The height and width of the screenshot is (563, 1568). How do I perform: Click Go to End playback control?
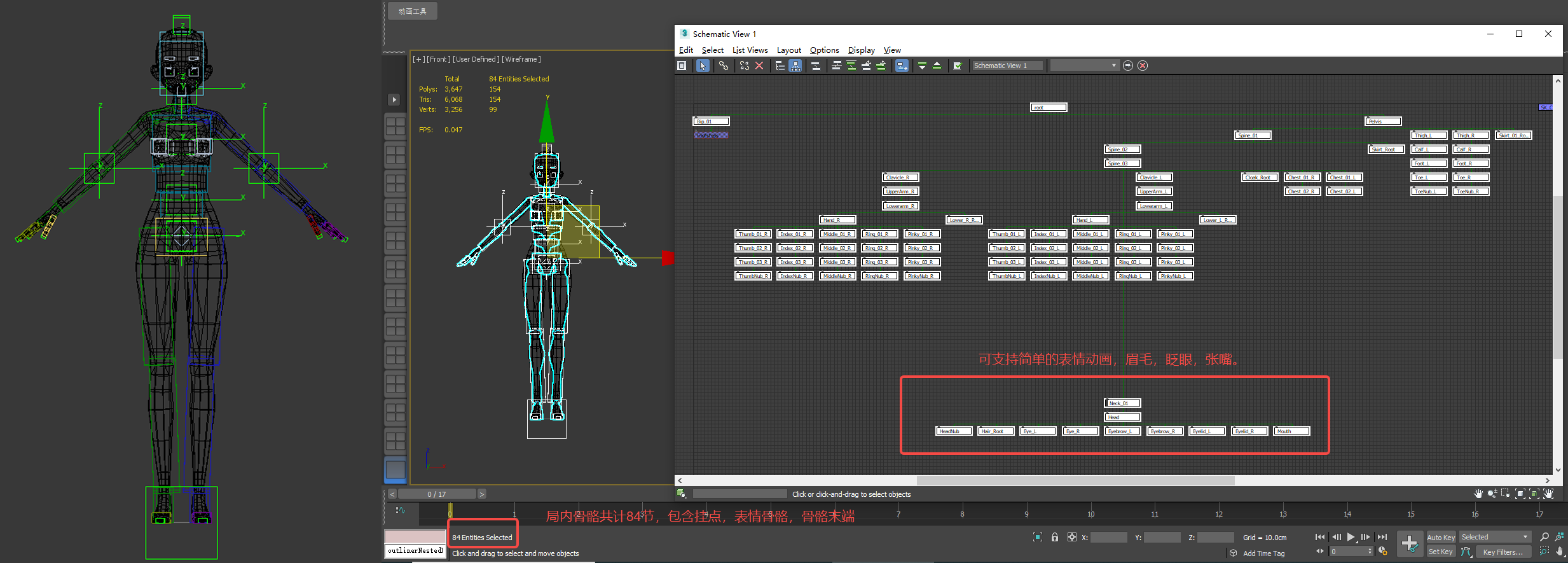click(1382, 538)
